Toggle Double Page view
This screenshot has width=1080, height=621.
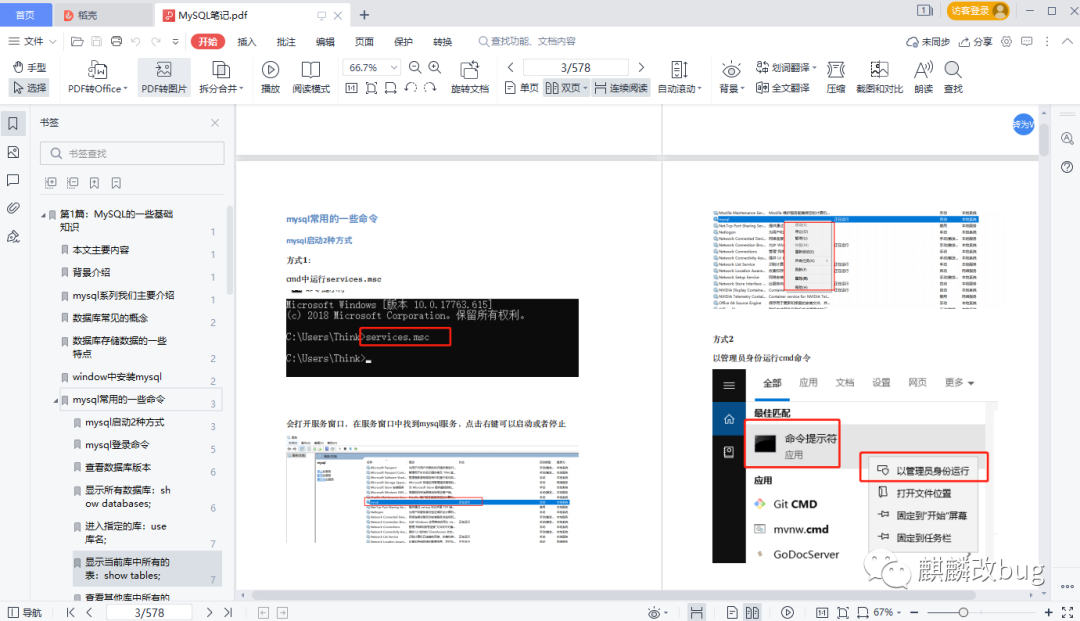[x=566, y=87]
